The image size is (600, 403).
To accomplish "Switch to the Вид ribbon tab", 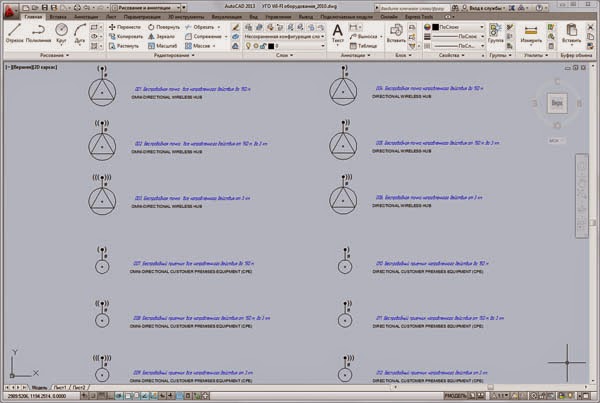I will [253, 17].
